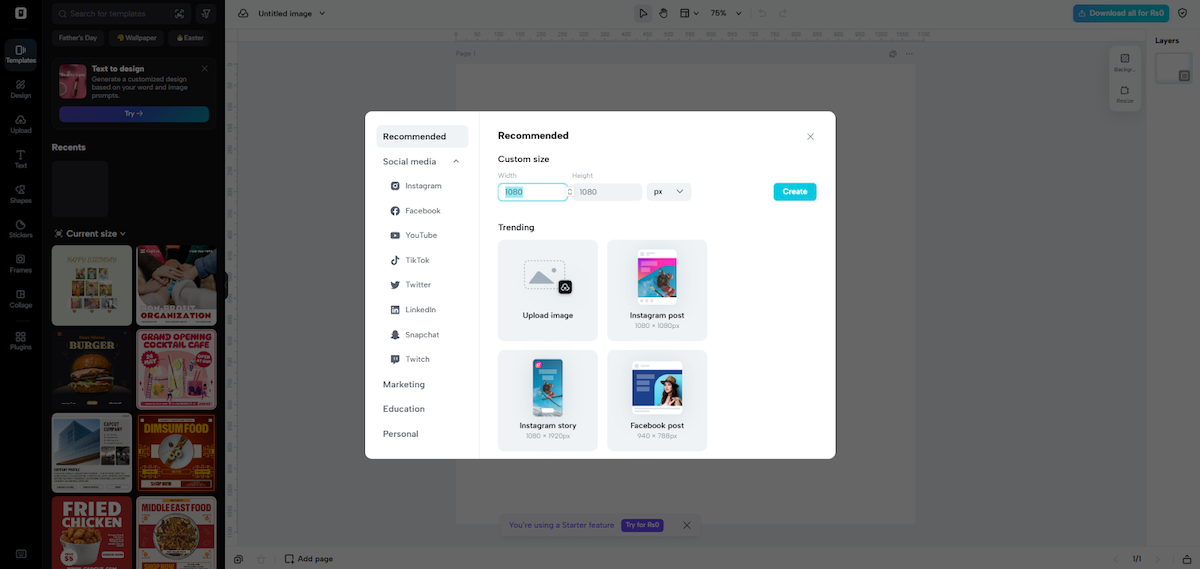Select the Marketing category
1200x569 pixels.
(404, 384)
